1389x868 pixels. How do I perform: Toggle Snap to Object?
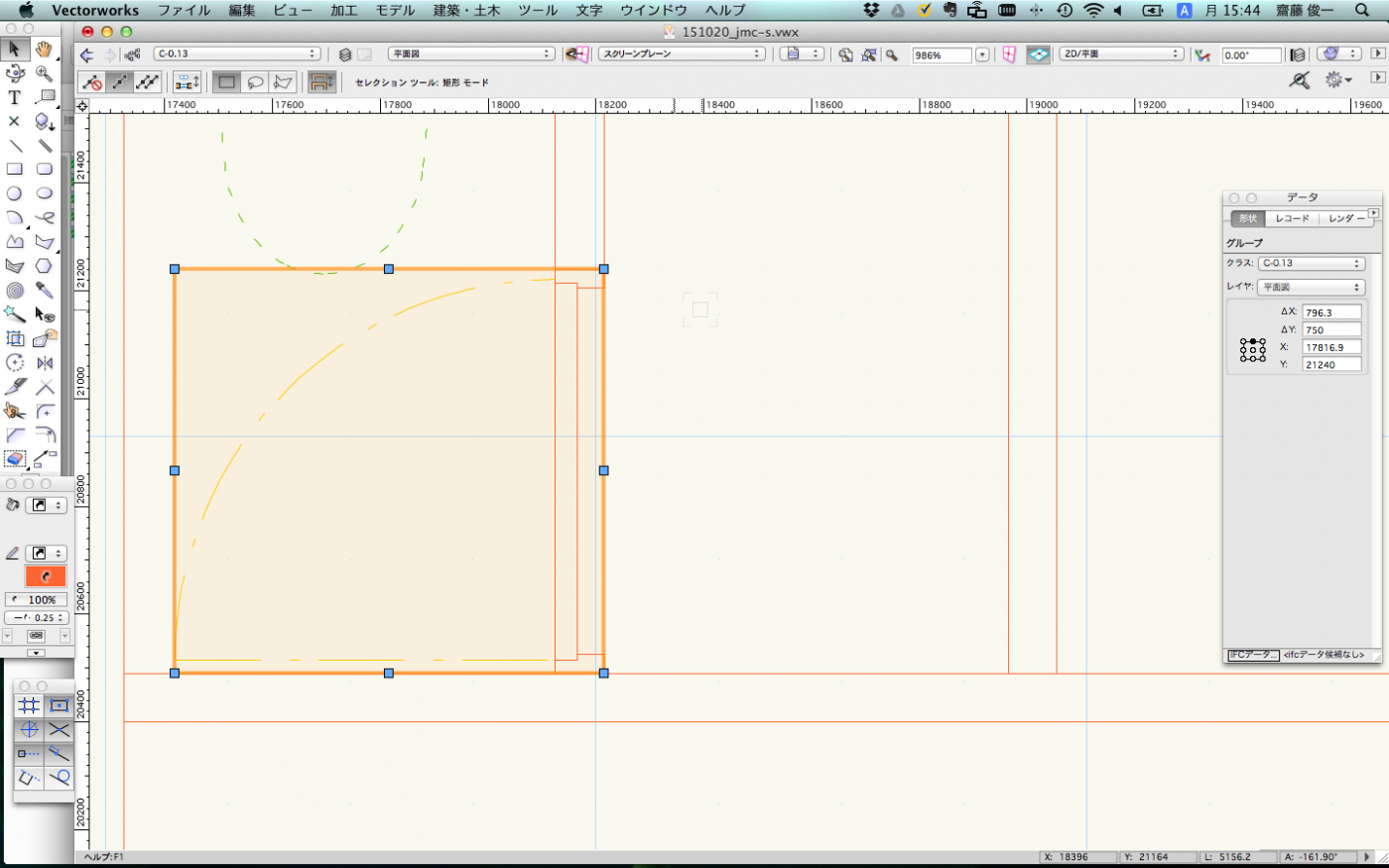[x=59, y=705]
